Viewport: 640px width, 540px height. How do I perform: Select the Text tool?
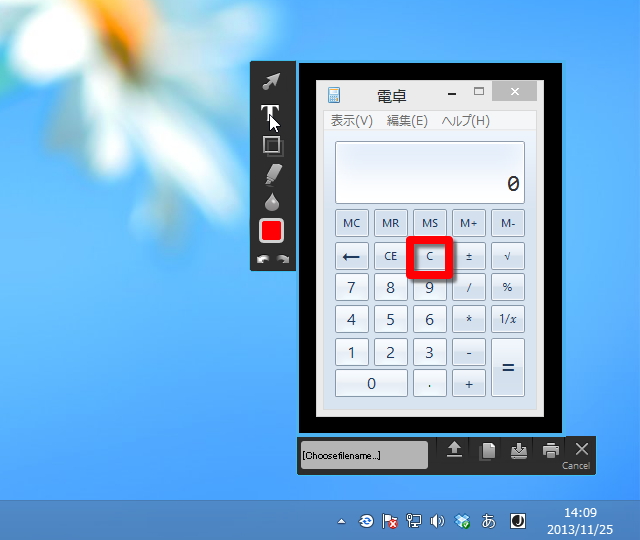click(270, 113)
